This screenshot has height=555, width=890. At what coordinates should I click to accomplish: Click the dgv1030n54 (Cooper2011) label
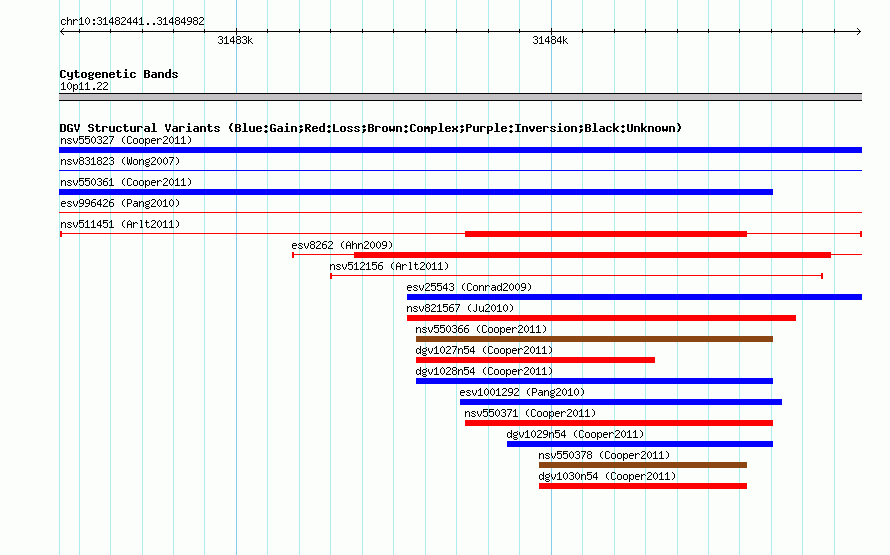607,476
